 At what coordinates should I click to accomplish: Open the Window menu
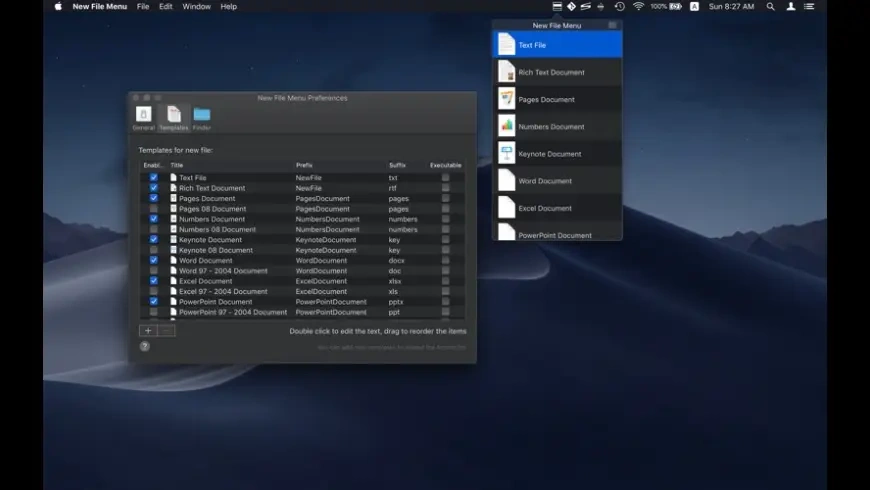tap(196, 7)
